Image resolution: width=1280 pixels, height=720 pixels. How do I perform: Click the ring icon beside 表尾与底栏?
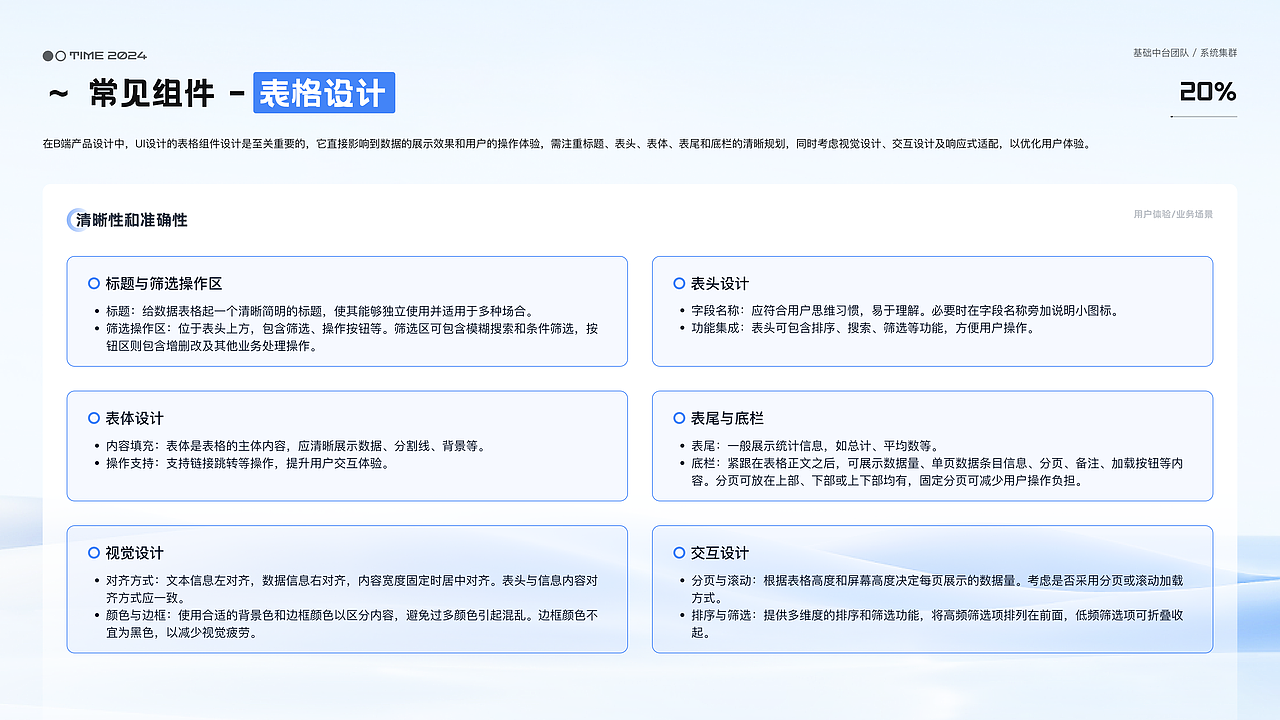coord(679,418)
